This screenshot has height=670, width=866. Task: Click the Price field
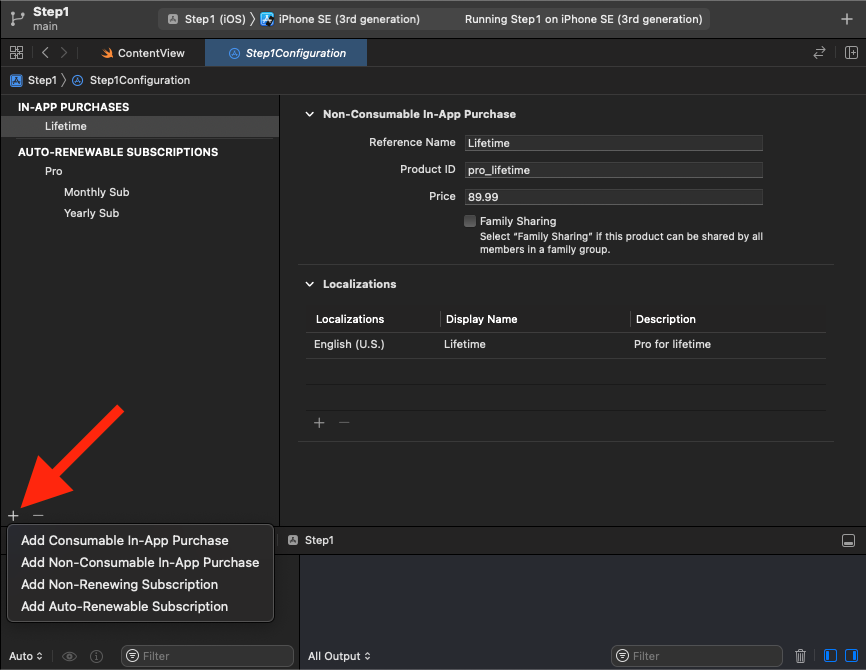coord(614,197)
